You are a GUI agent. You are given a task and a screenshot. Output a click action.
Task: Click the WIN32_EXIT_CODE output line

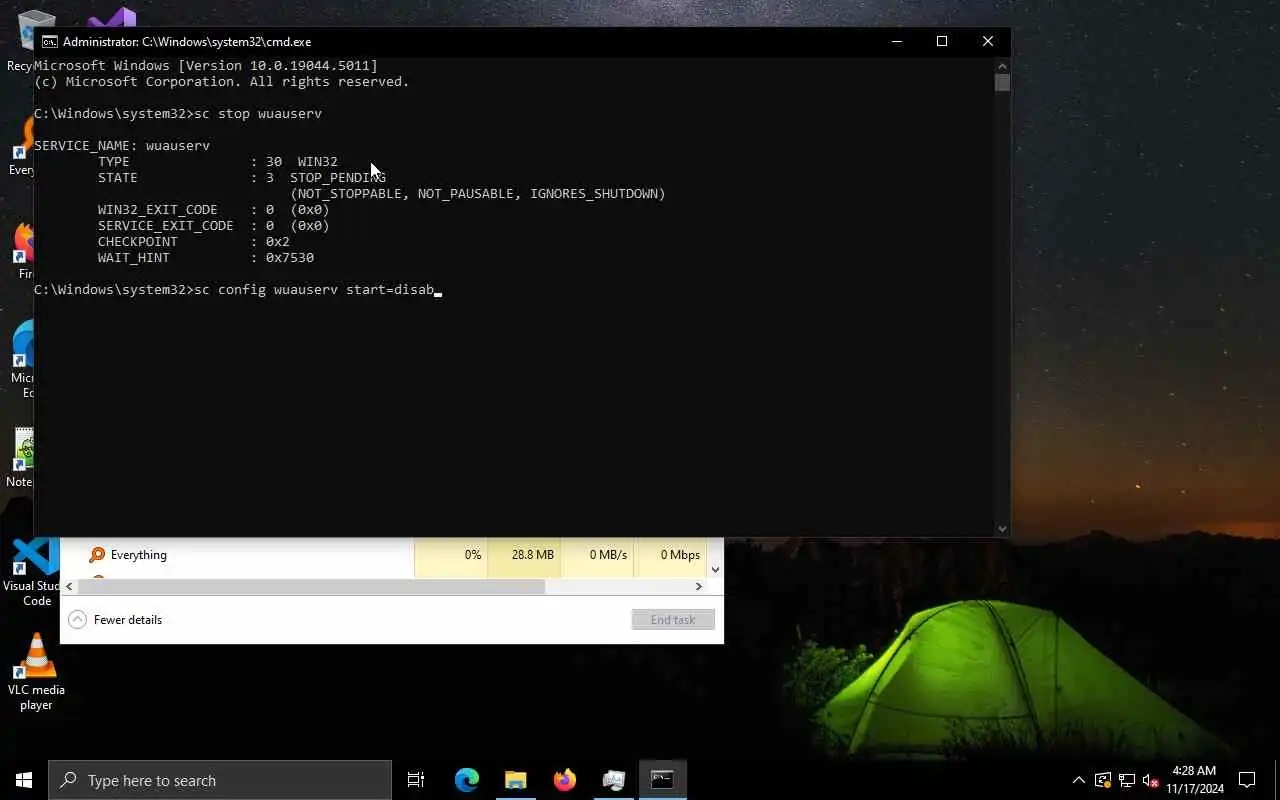point(214,210)
